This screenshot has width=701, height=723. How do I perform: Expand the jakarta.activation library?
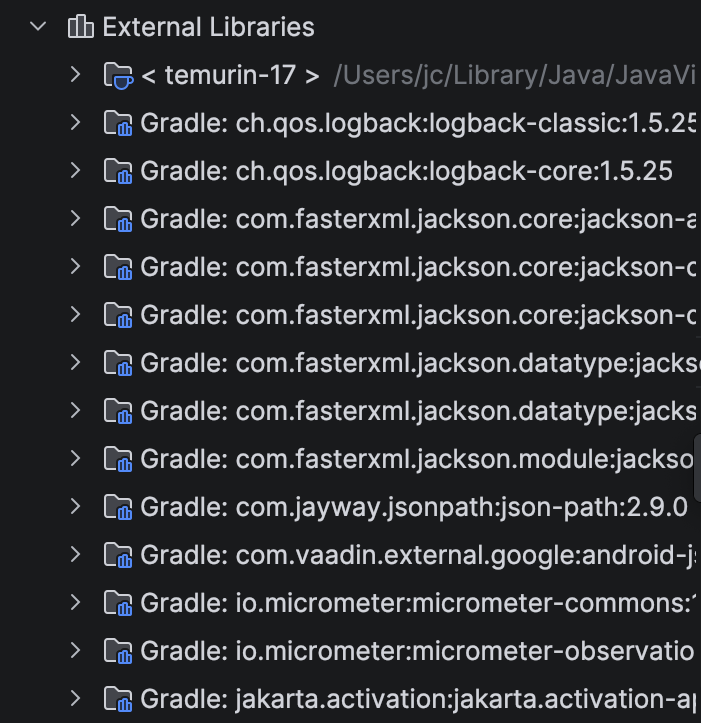pos(76,698)
